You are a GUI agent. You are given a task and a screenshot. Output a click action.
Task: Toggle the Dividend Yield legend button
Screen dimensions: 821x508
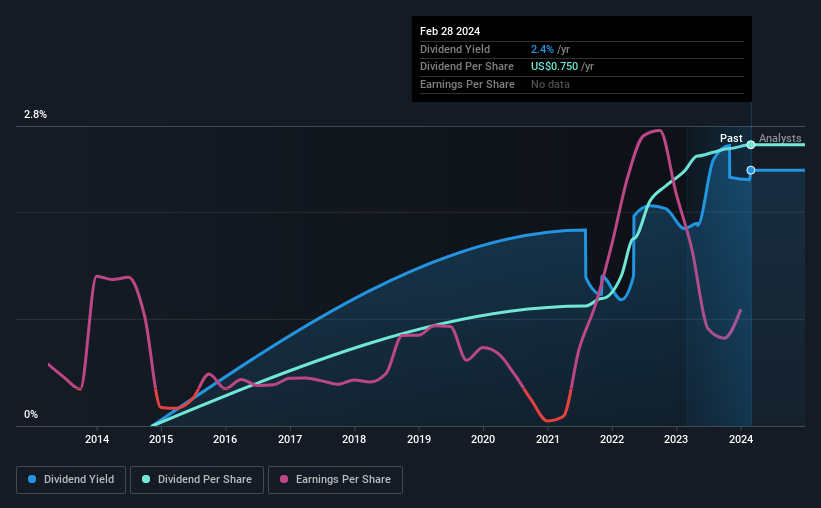pos(71,480)
